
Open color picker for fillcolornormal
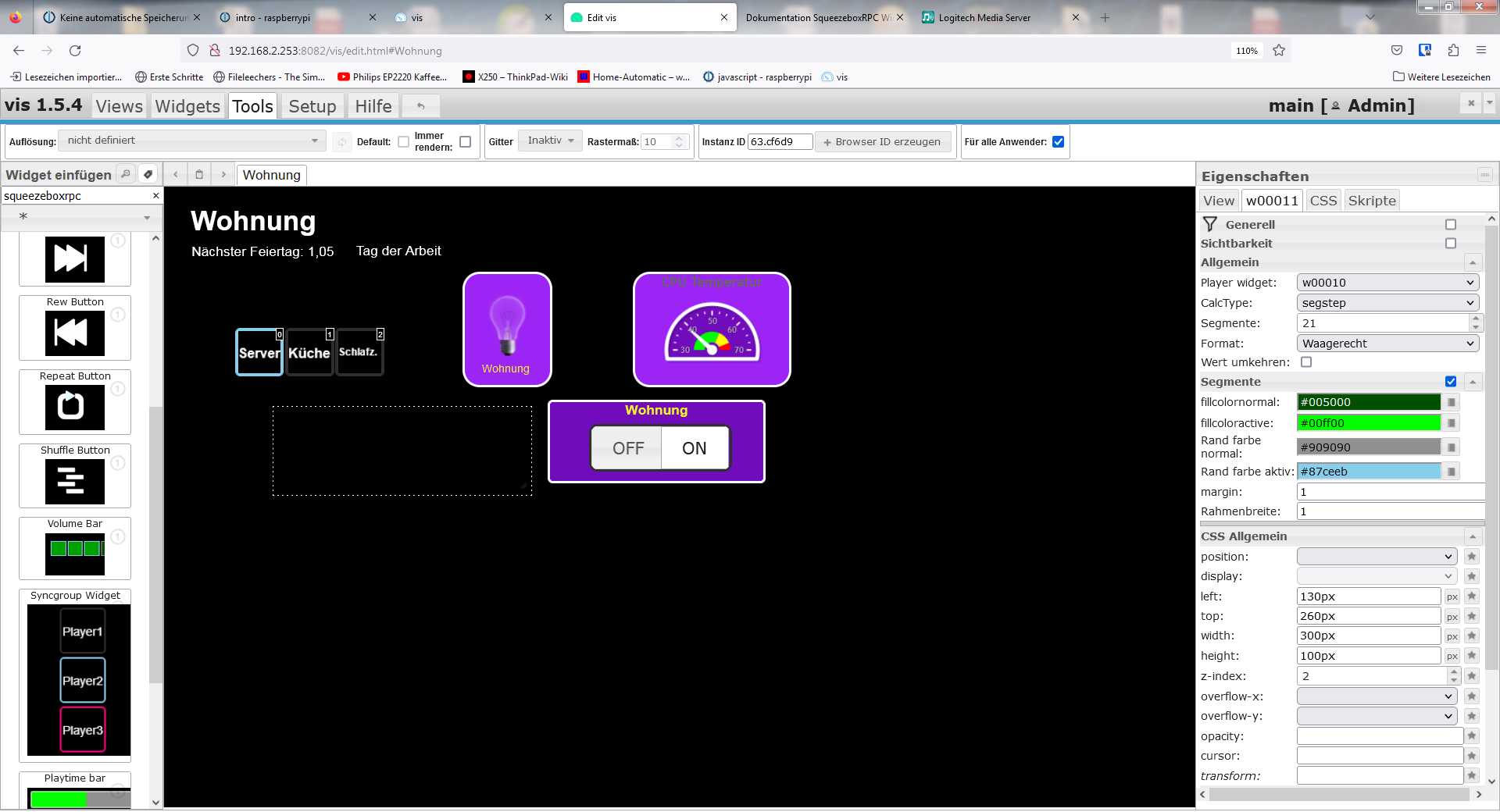[1452, 402]
